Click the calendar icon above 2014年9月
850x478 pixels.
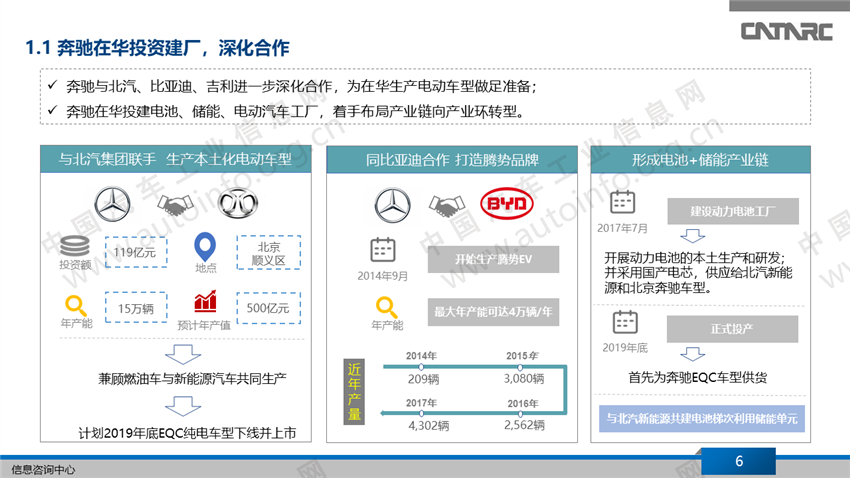[383, 250]
